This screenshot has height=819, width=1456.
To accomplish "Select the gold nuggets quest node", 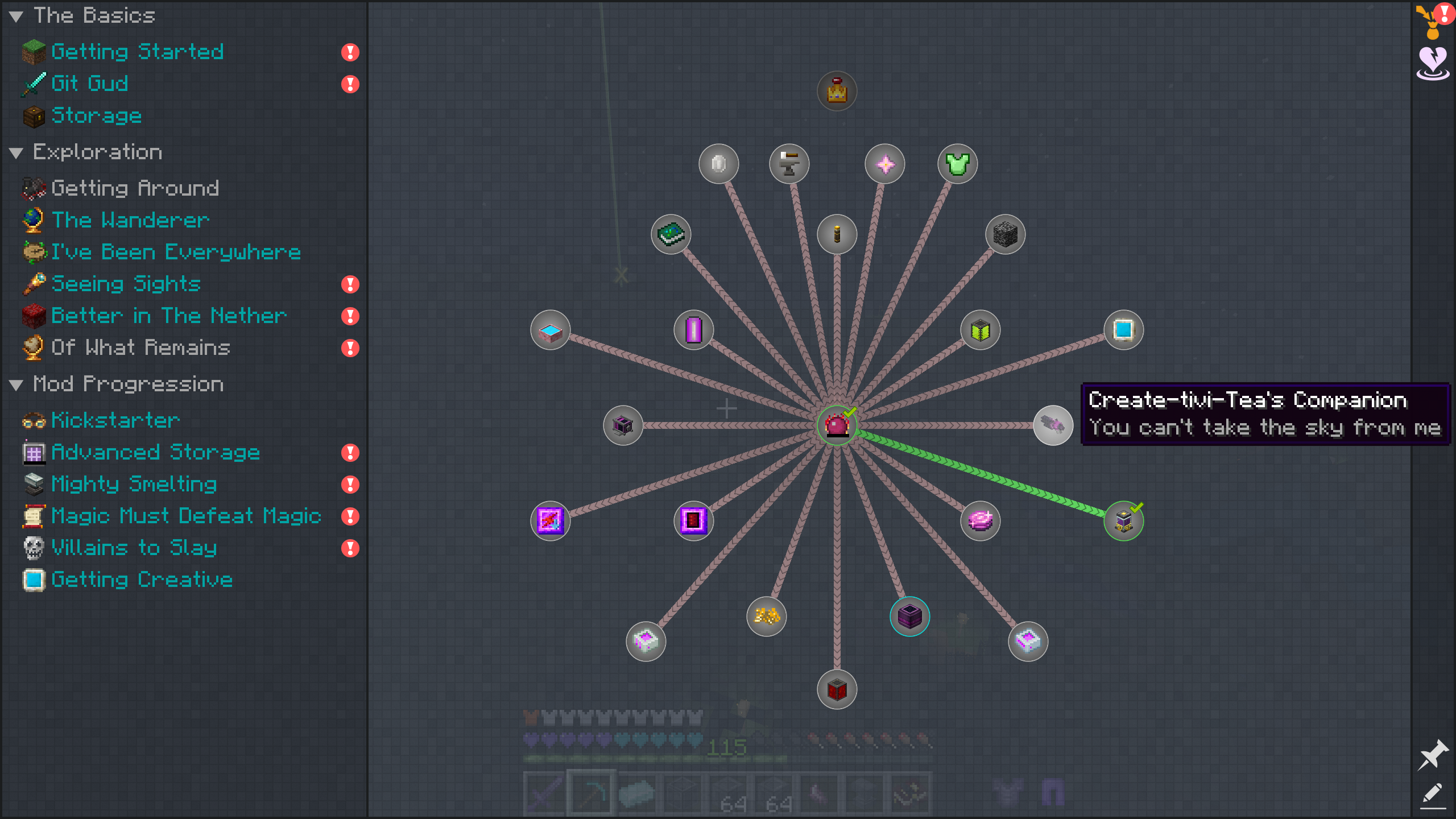I will (x=767, y=617).
